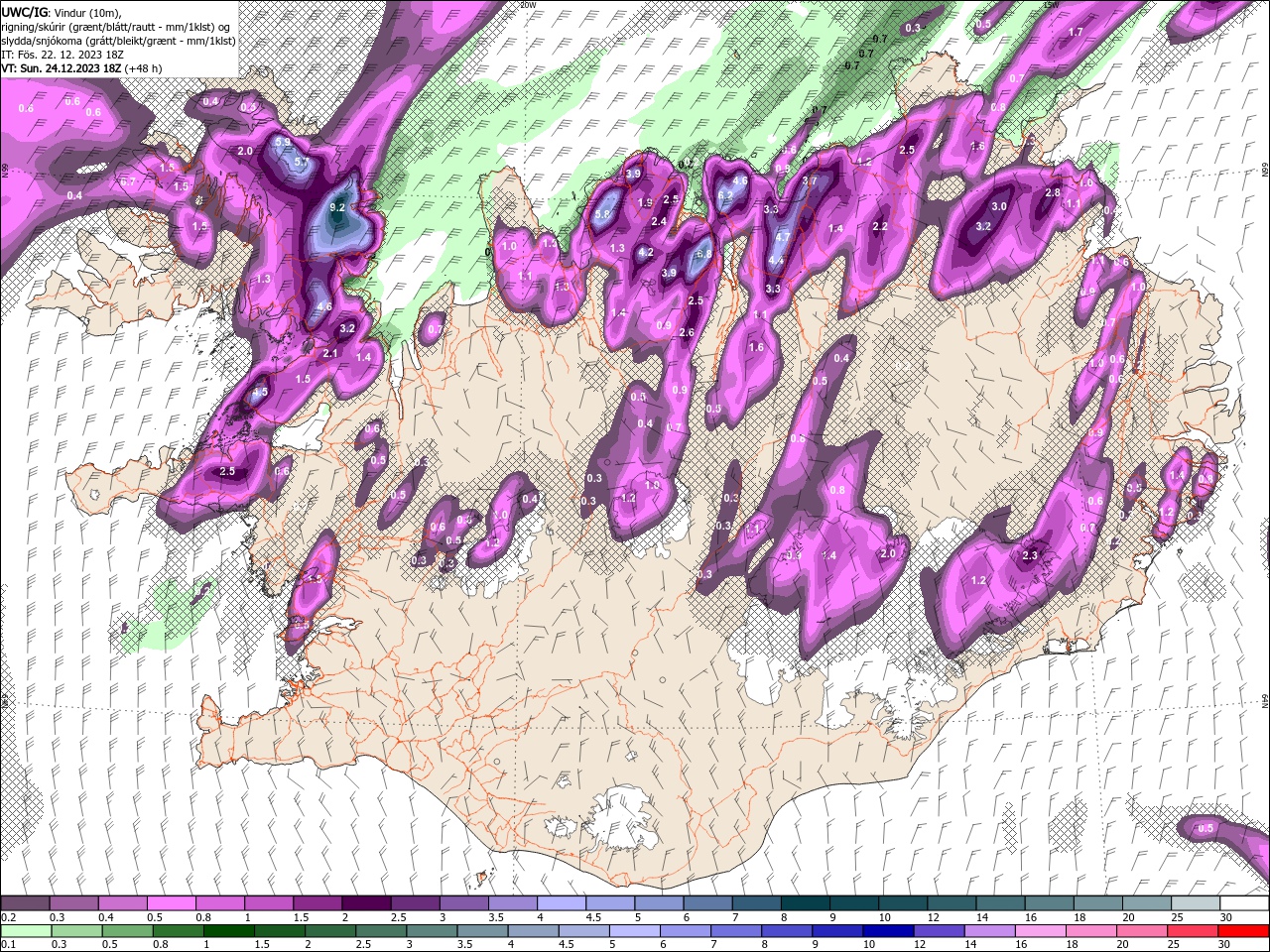Pick the dark teal 9–10 snow legend swatch
Screen dimensions: 1270x952
pyautogui.click(x=854, y=903)
